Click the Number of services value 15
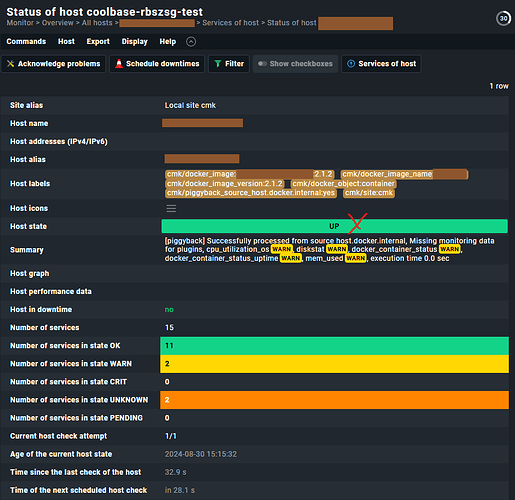The image size is (515, 500). [x=169, y=328]
